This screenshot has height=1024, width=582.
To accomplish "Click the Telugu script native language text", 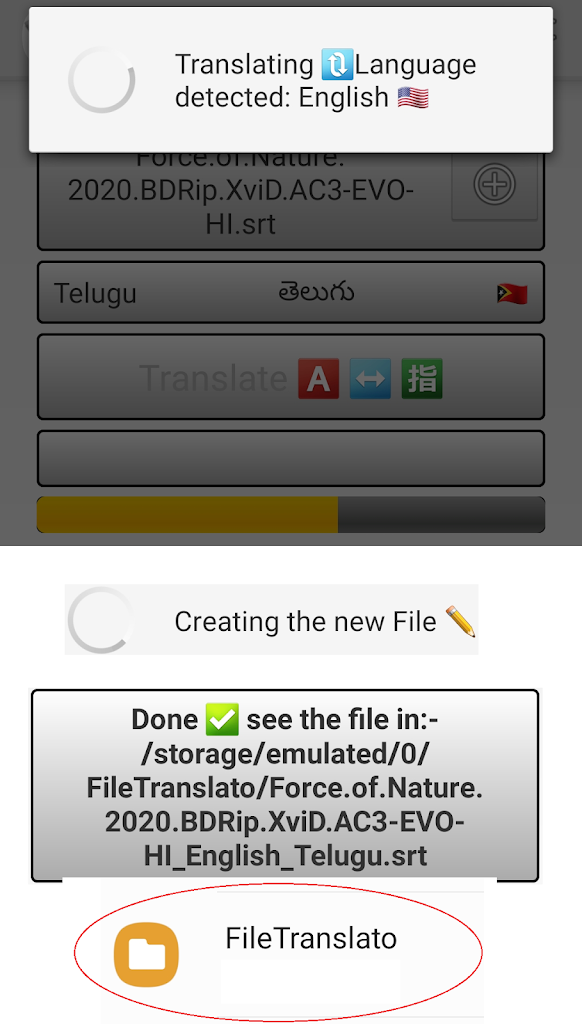I will pos(316,293).
